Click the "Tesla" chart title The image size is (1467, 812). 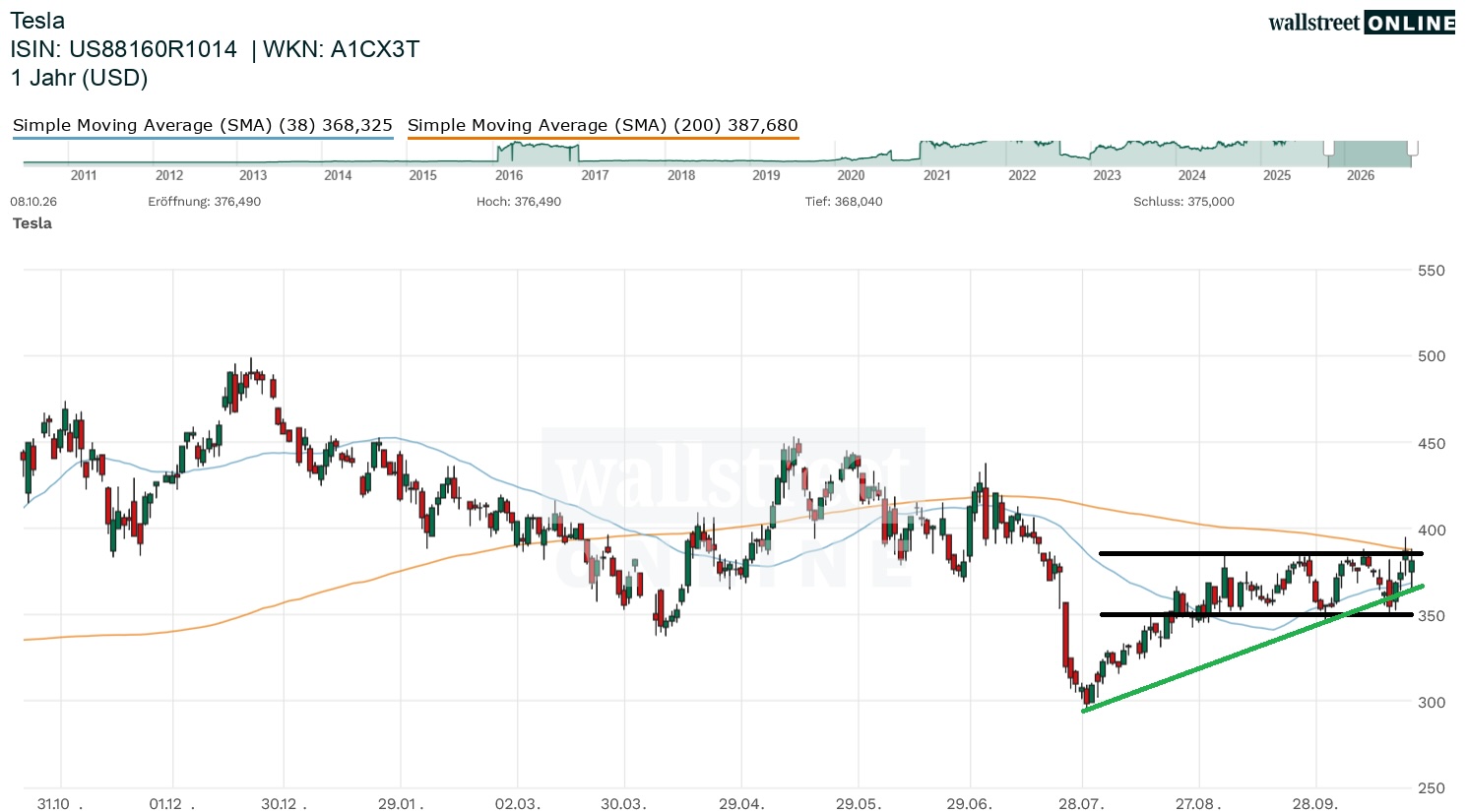click(37, 21)
